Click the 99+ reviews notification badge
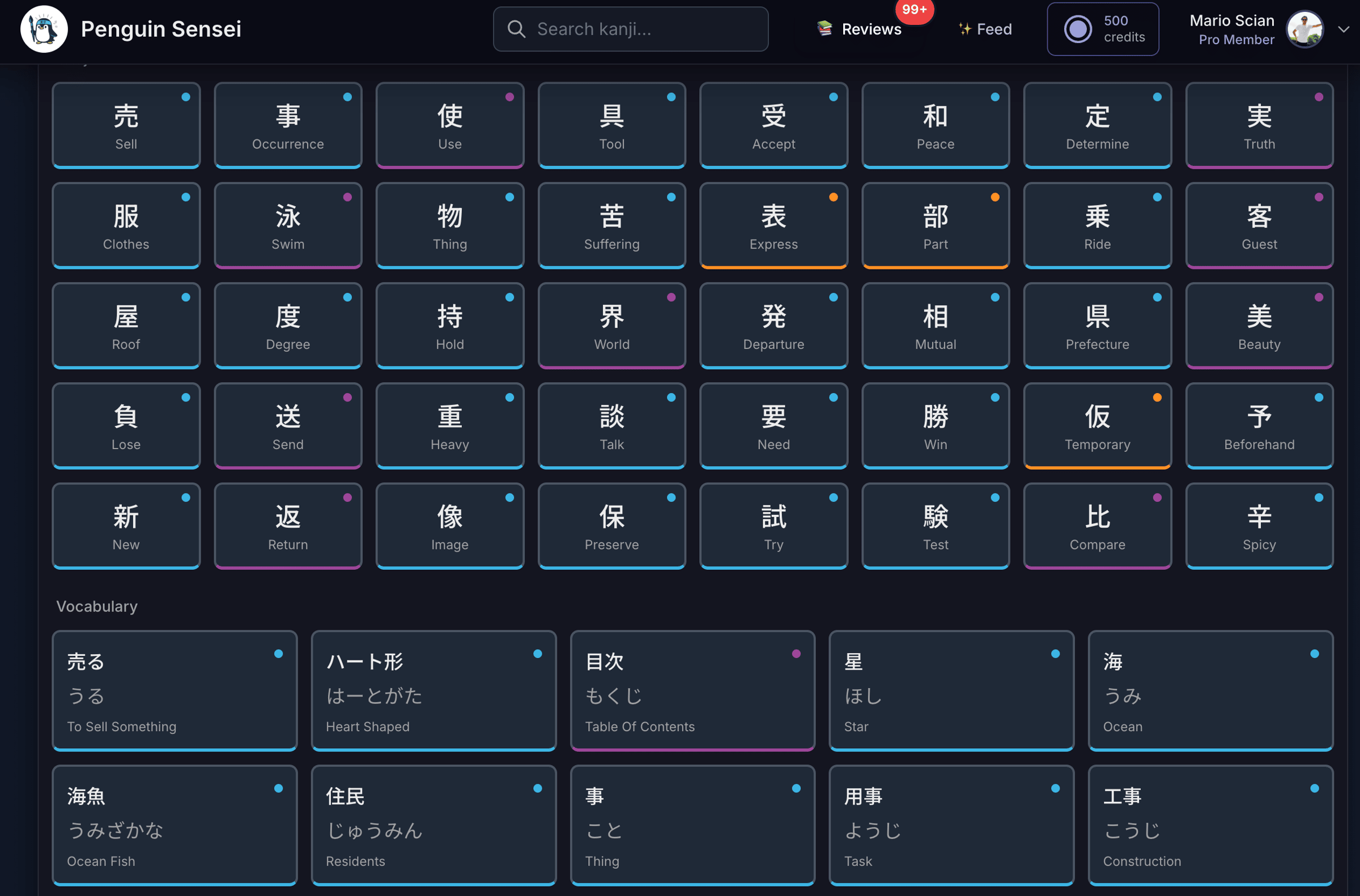Viewport: 1360px width, 896px height. tap(914, 10)
